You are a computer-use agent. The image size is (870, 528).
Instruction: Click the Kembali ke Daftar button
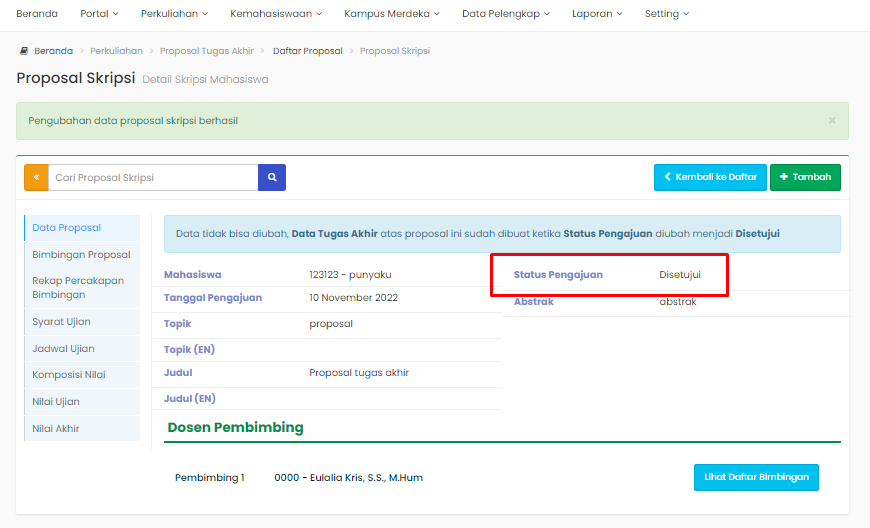click(710, 177)
